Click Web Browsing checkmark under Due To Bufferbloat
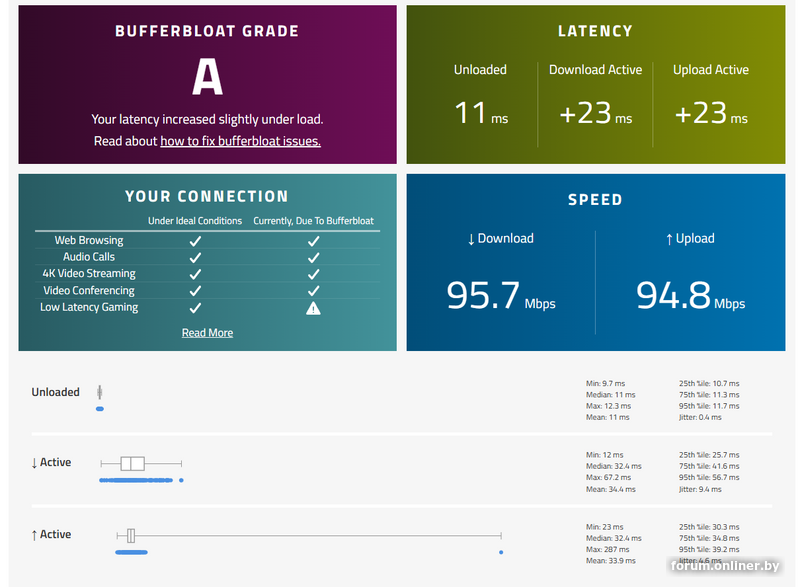Screen dimensions: 800x587 coord(313,241)
